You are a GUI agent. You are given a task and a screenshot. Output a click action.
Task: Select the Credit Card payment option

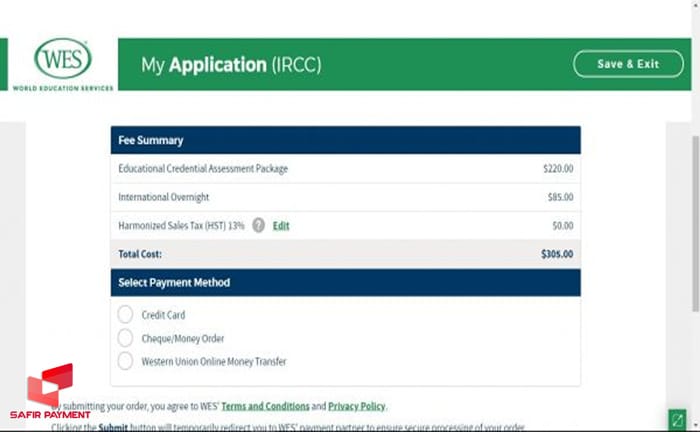click(x=125, y=315)
